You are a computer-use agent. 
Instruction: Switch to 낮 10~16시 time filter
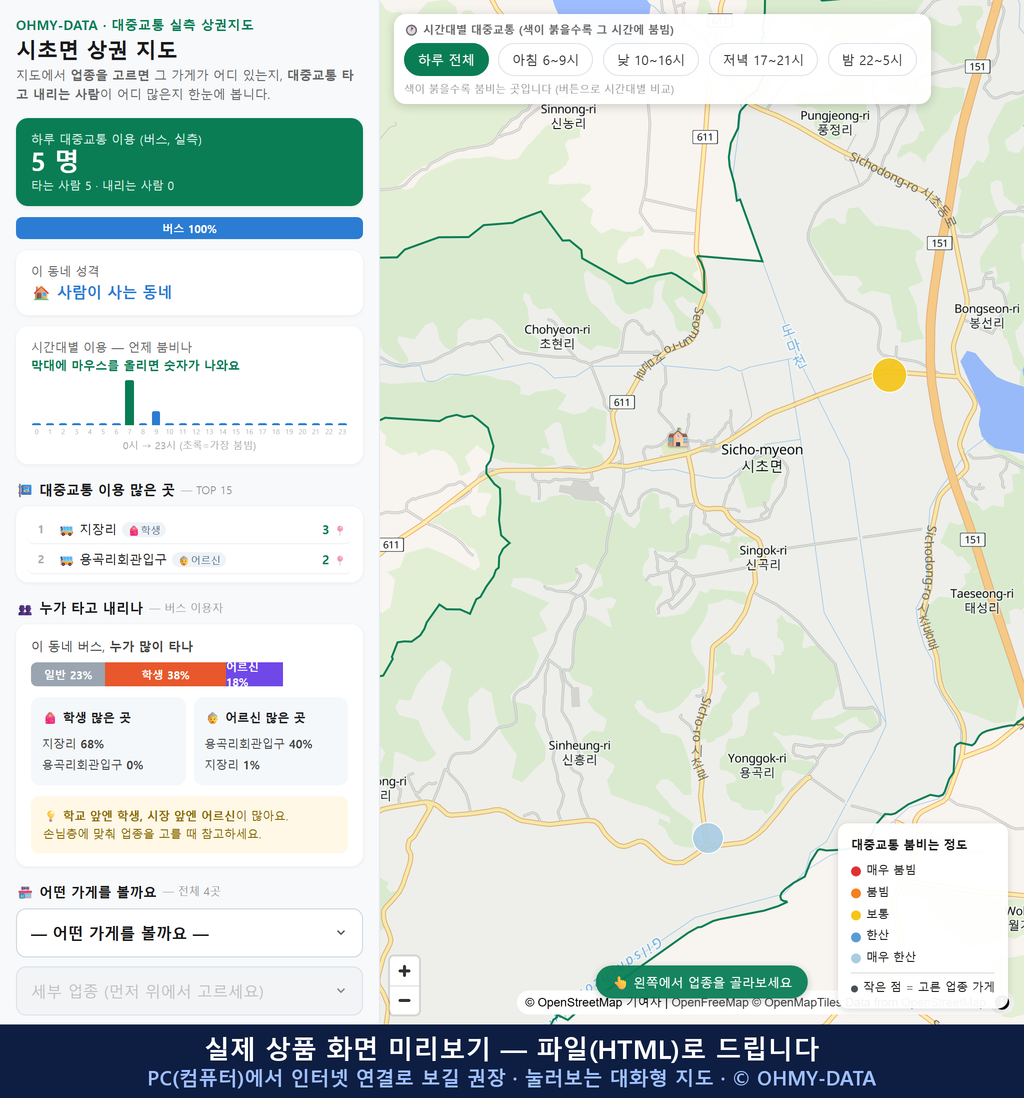pos(651,60)
